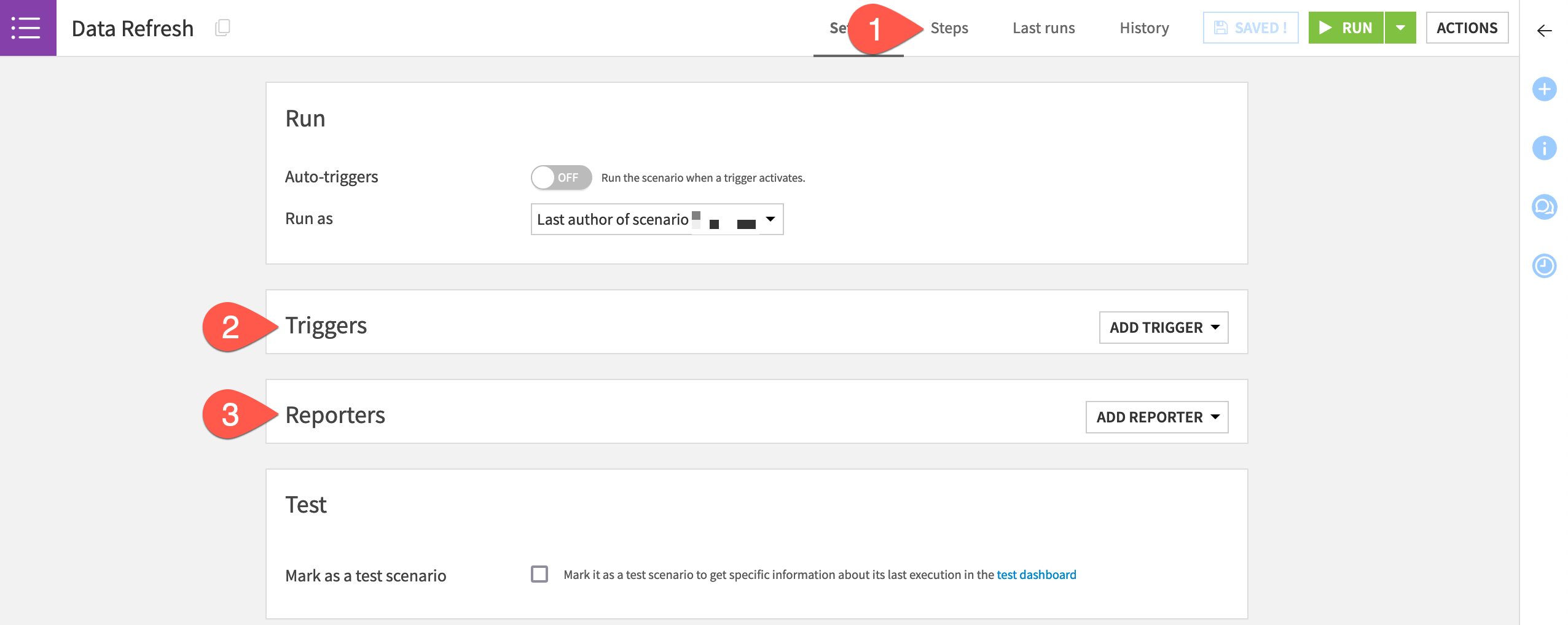Switch to the Steps tab
This screenshot has width=1568, height=625.
point(949,28)
